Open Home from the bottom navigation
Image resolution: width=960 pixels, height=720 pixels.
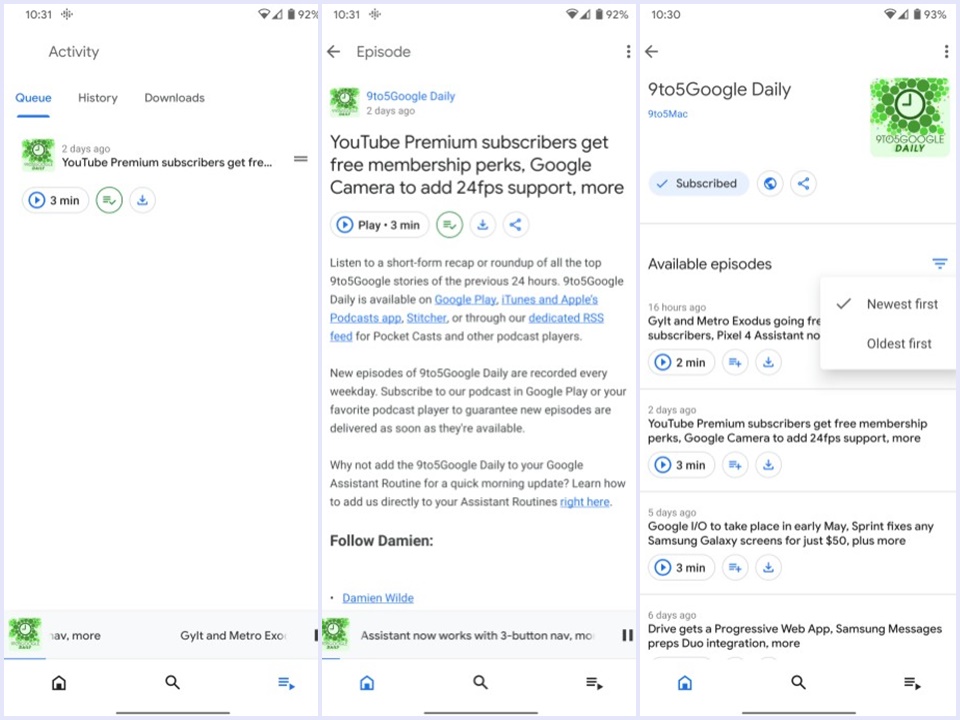point(59,682)
